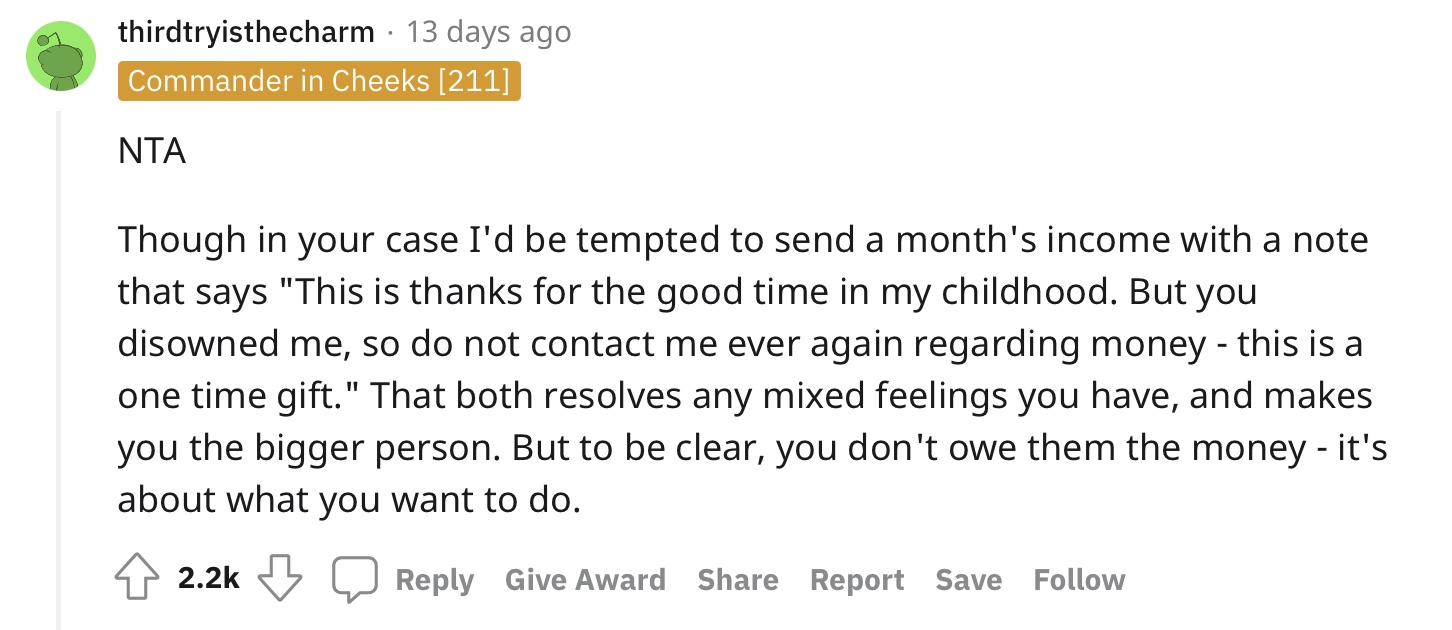Report this comment

(857, 580)
